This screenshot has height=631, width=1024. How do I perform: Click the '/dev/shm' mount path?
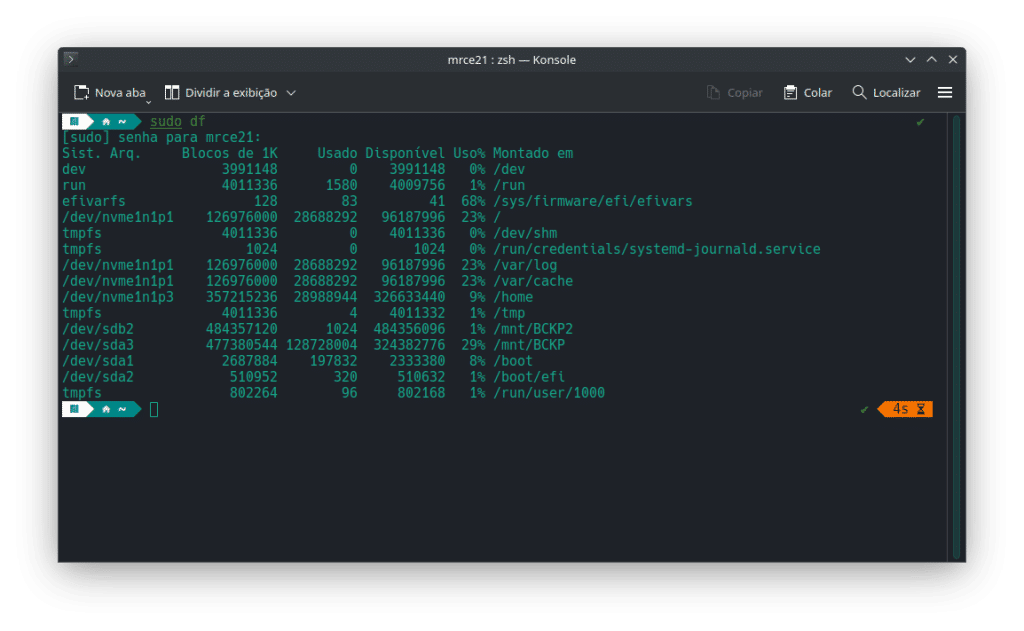coord(525,233)
